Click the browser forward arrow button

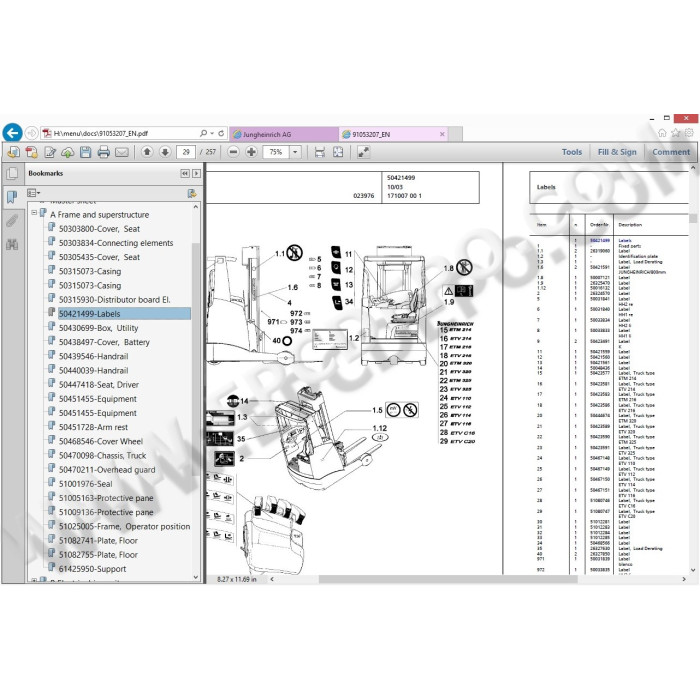tap(31, 133)
